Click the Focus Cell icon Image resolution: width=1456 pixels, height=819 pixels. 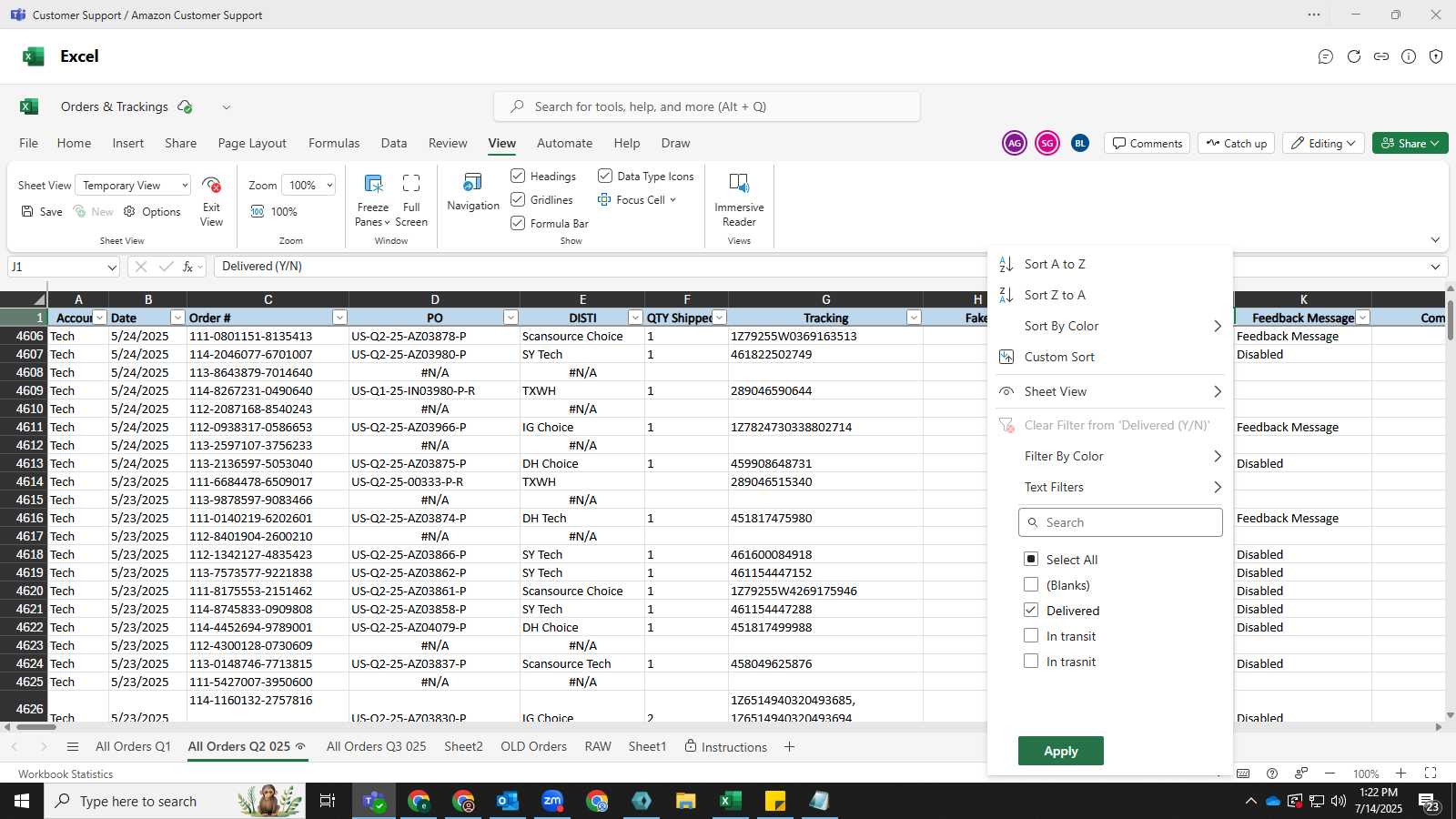pos(604,199)
